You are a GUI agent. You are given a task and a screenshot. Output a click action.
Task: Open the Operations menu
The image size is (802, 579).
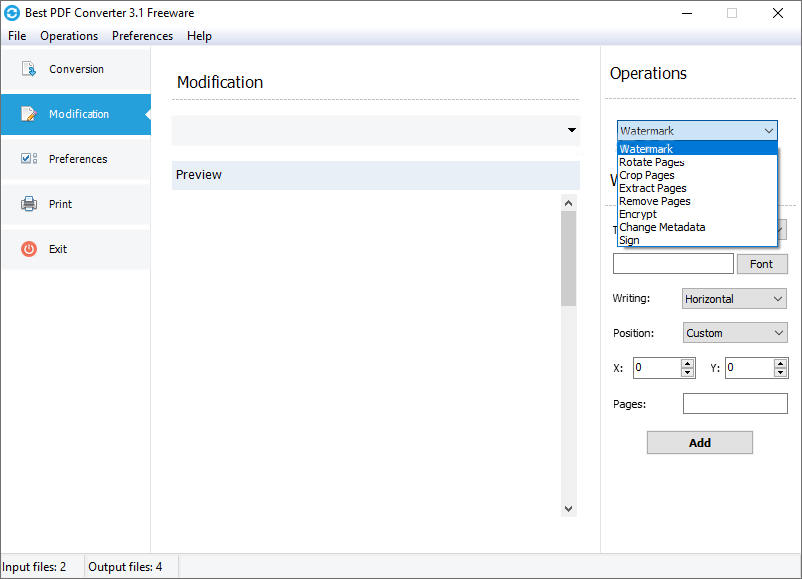pos(69,36)
